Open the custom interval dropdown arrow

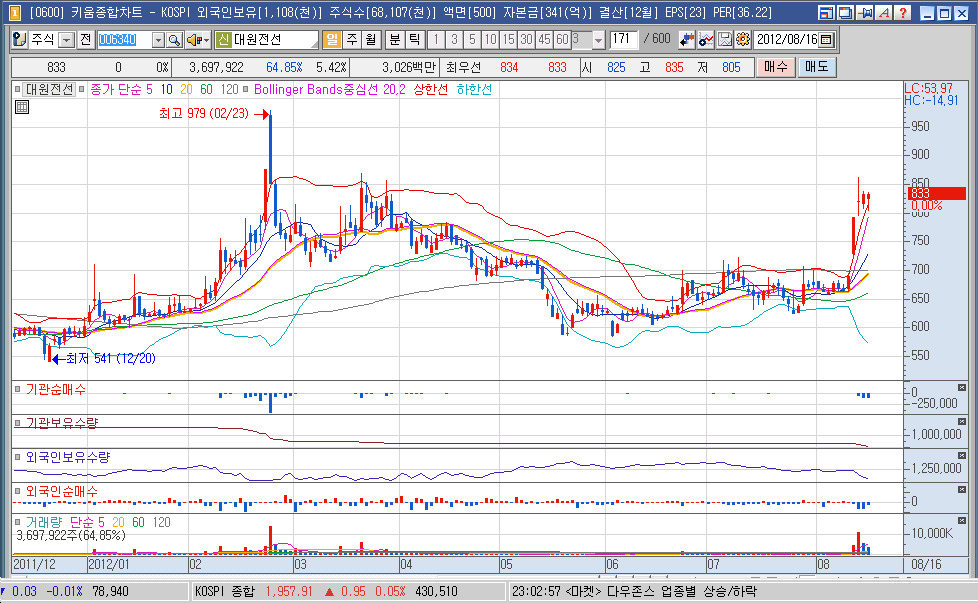(599, 40)
